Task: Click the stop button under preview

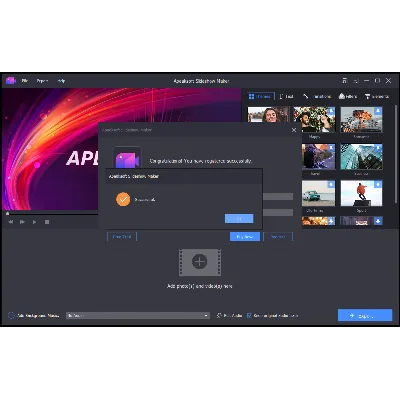Action: [47, 222]
